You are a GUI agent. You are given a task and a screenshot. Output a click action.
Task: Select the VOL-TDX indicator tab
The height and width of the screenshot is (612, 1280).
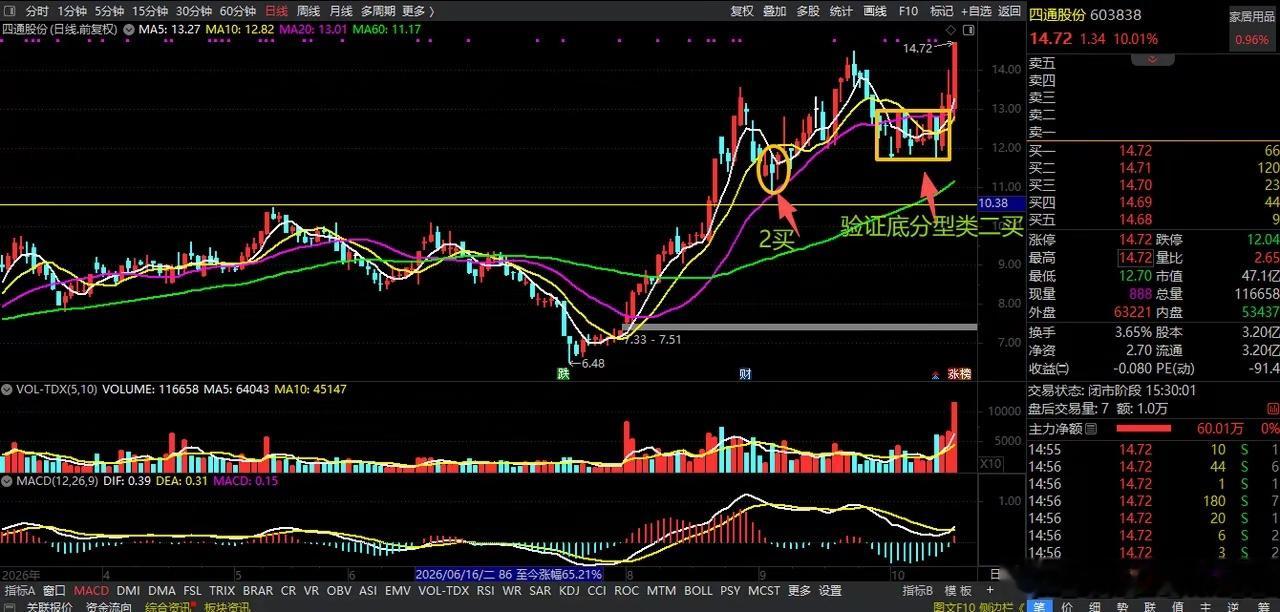[443, 591]
